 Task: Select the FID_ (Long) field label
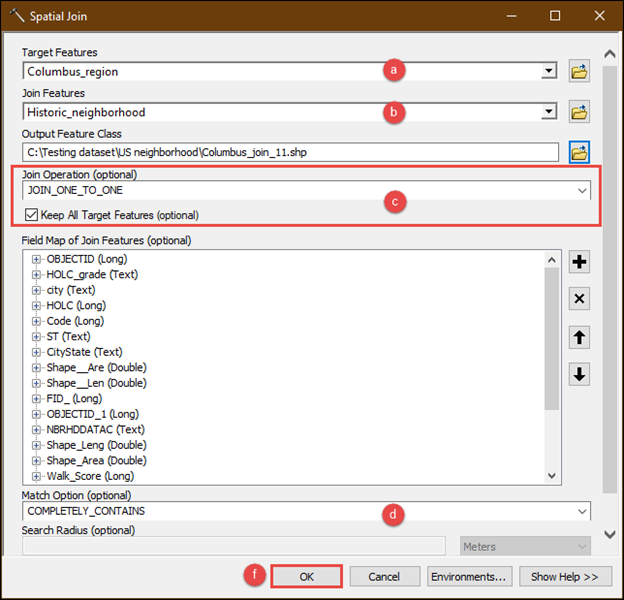coord(74,399)
